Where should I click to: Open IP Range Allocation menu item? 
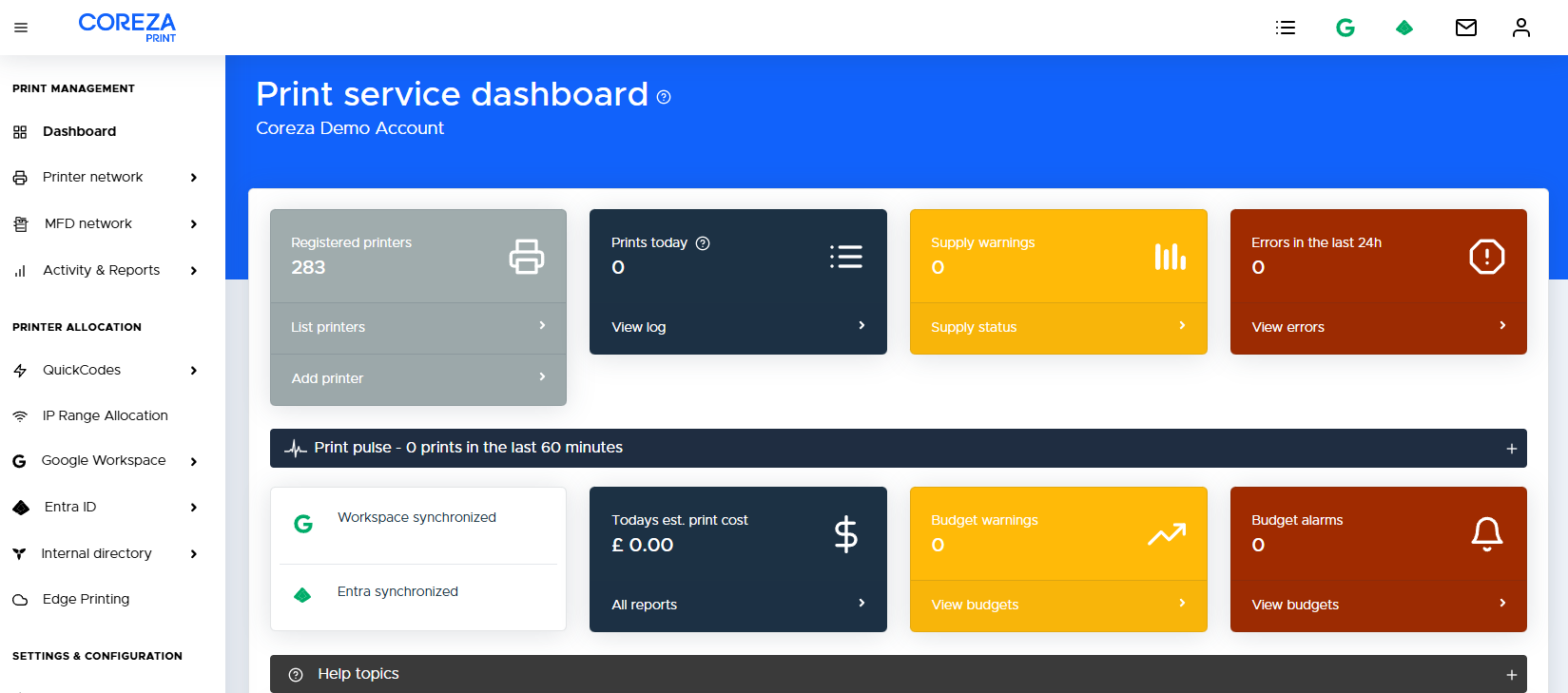[105, 415]
